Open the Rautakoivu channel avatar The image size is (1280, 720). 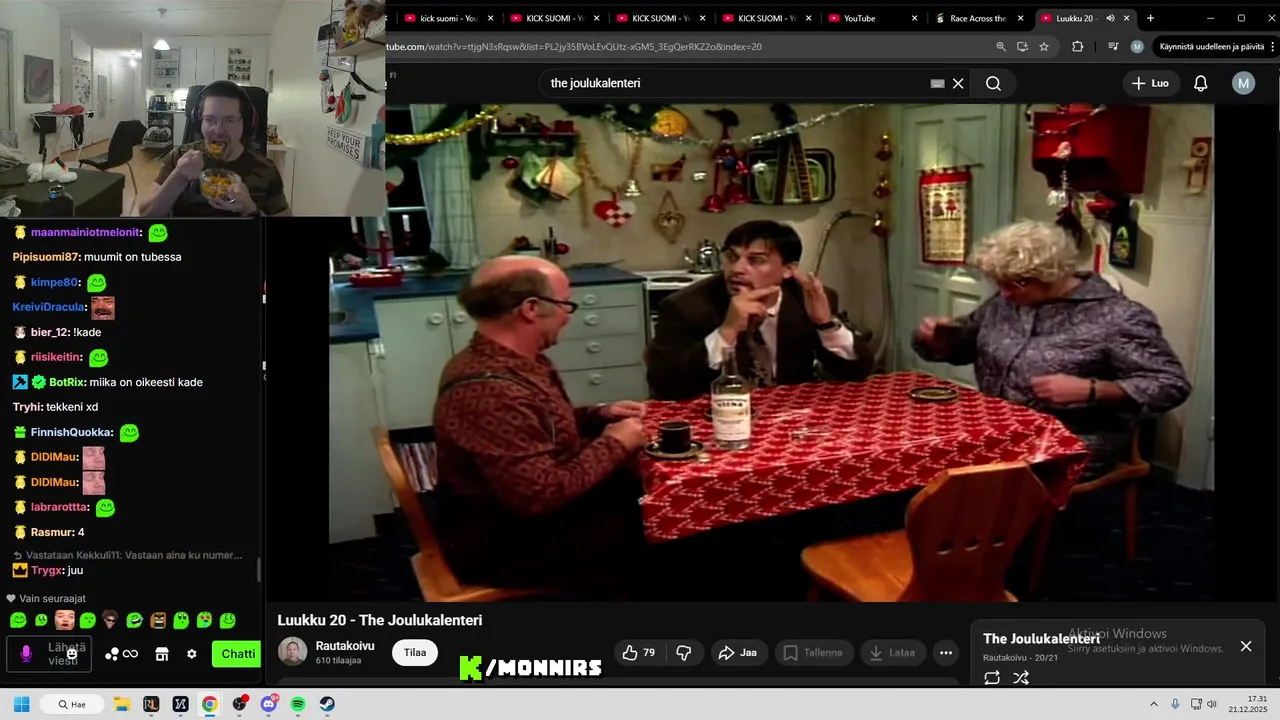pos(293,652)
